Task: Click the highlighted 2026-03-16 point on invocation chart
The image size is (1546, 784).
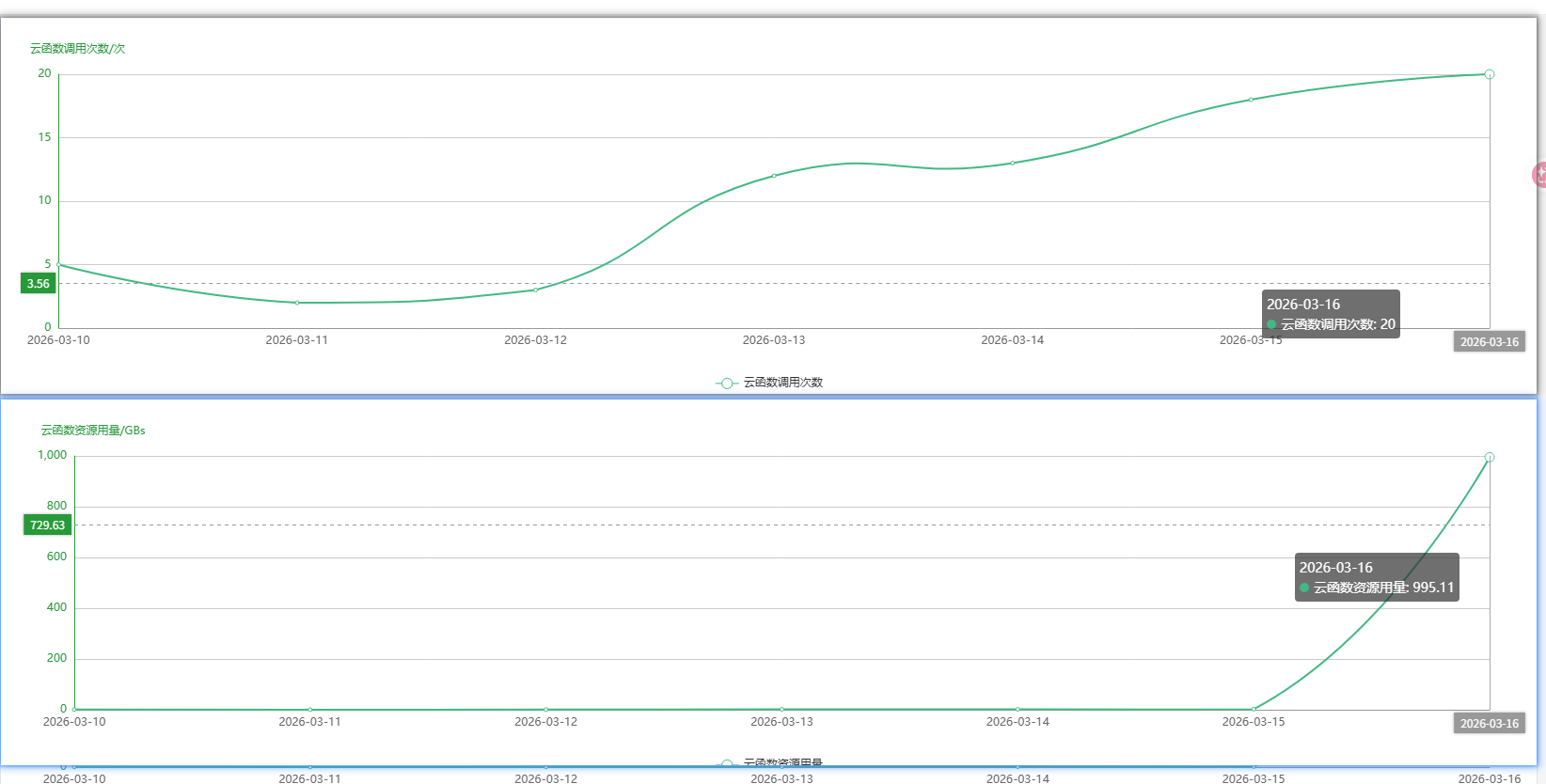Action: (x=1489, y=74)
